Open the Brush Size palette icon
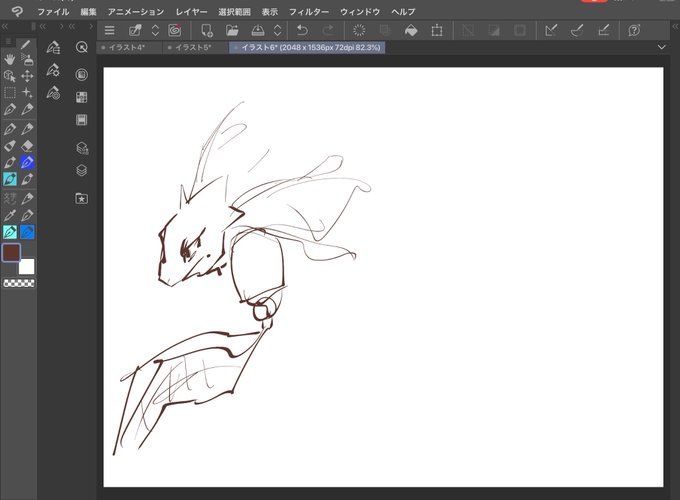 point(53,93)
